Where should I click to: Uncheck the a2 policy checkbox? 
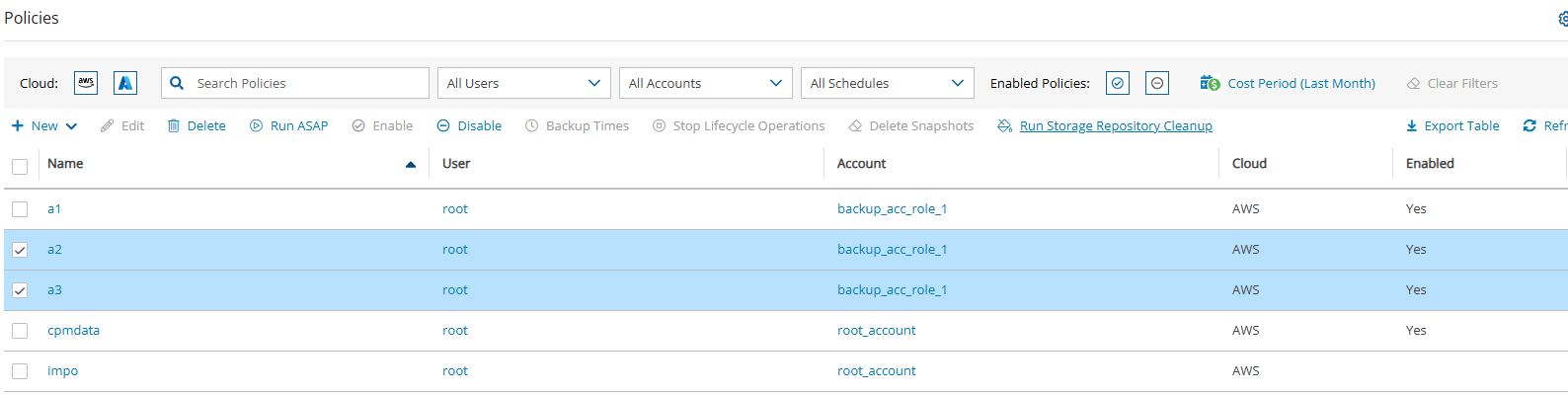[x=20, y=250]
